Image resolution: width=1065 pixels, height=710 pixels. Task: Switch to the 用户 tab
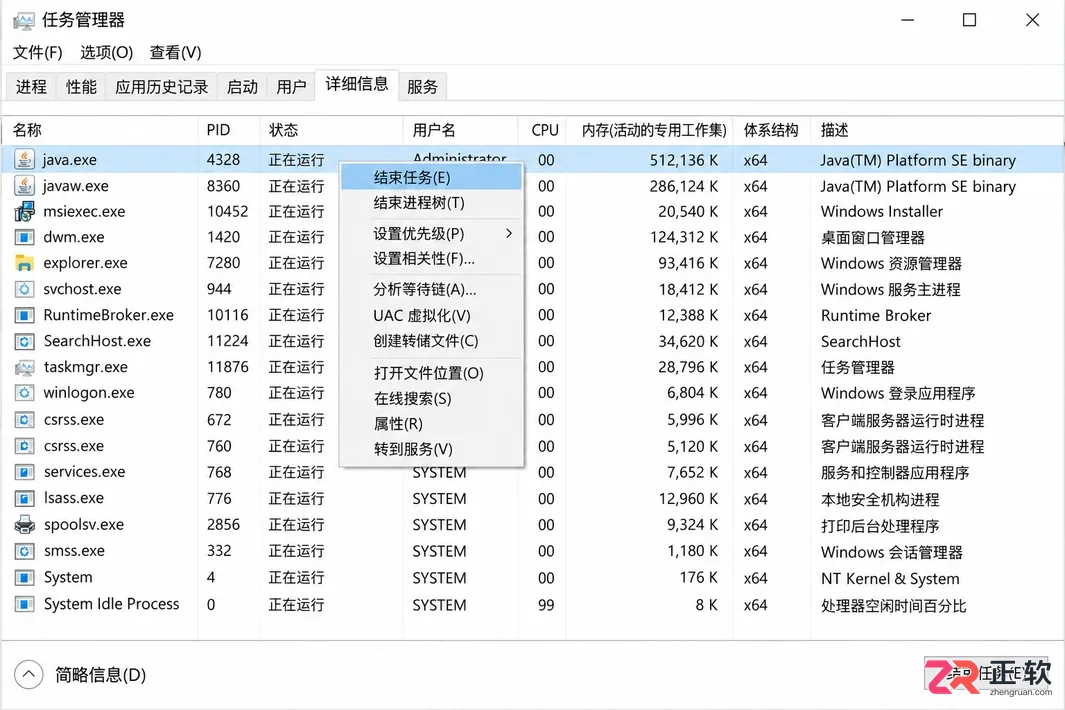coord(291,86)
